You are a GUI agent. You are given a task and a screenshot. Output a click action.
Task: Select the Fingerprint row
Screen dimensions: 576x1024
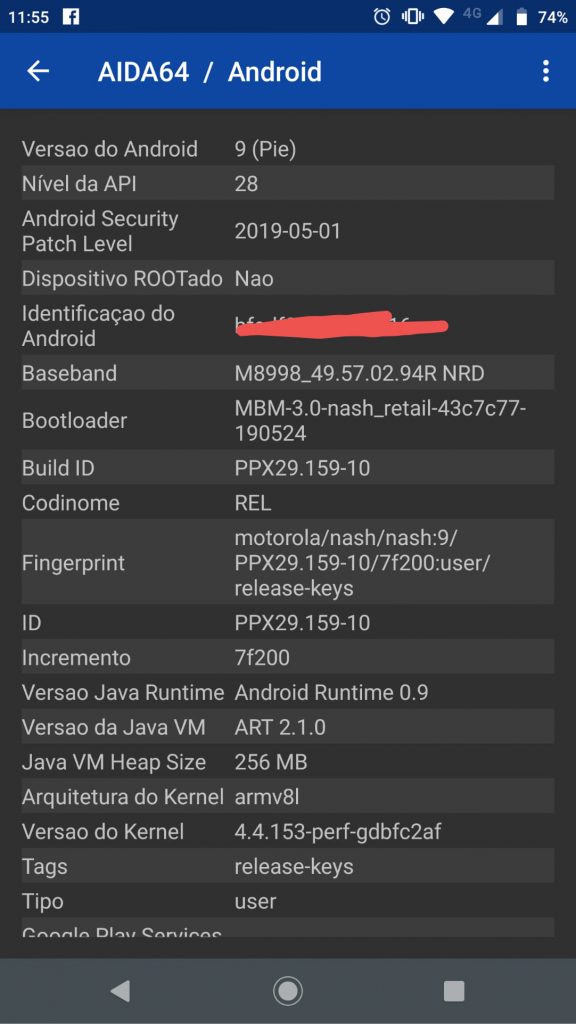[x=288, y=562]
